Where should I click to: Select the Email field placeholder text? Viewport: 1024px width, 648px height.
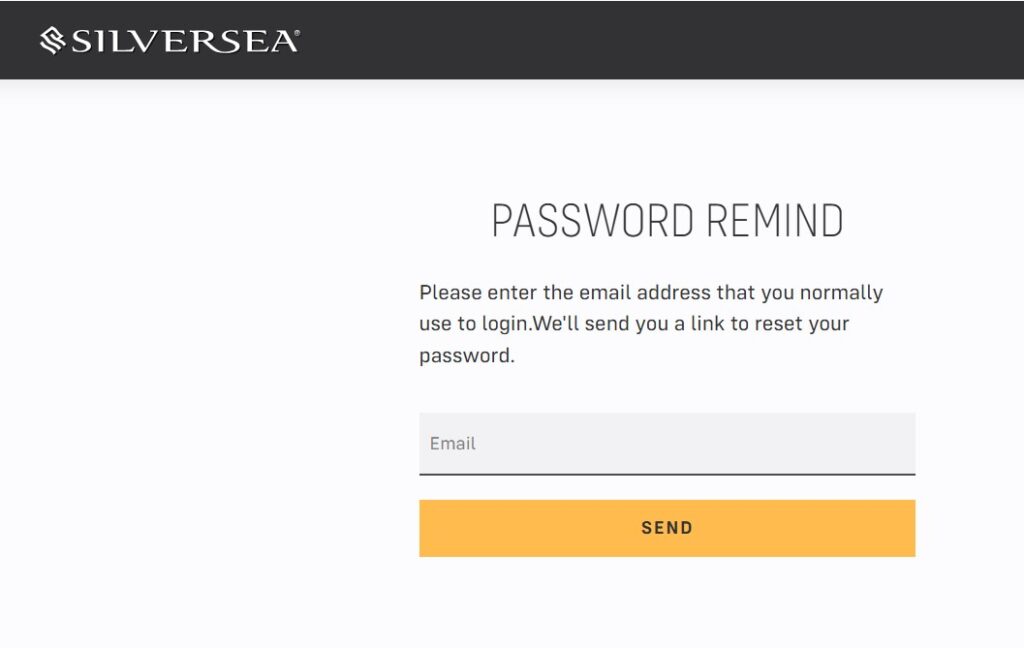click(x=452, y=443)
